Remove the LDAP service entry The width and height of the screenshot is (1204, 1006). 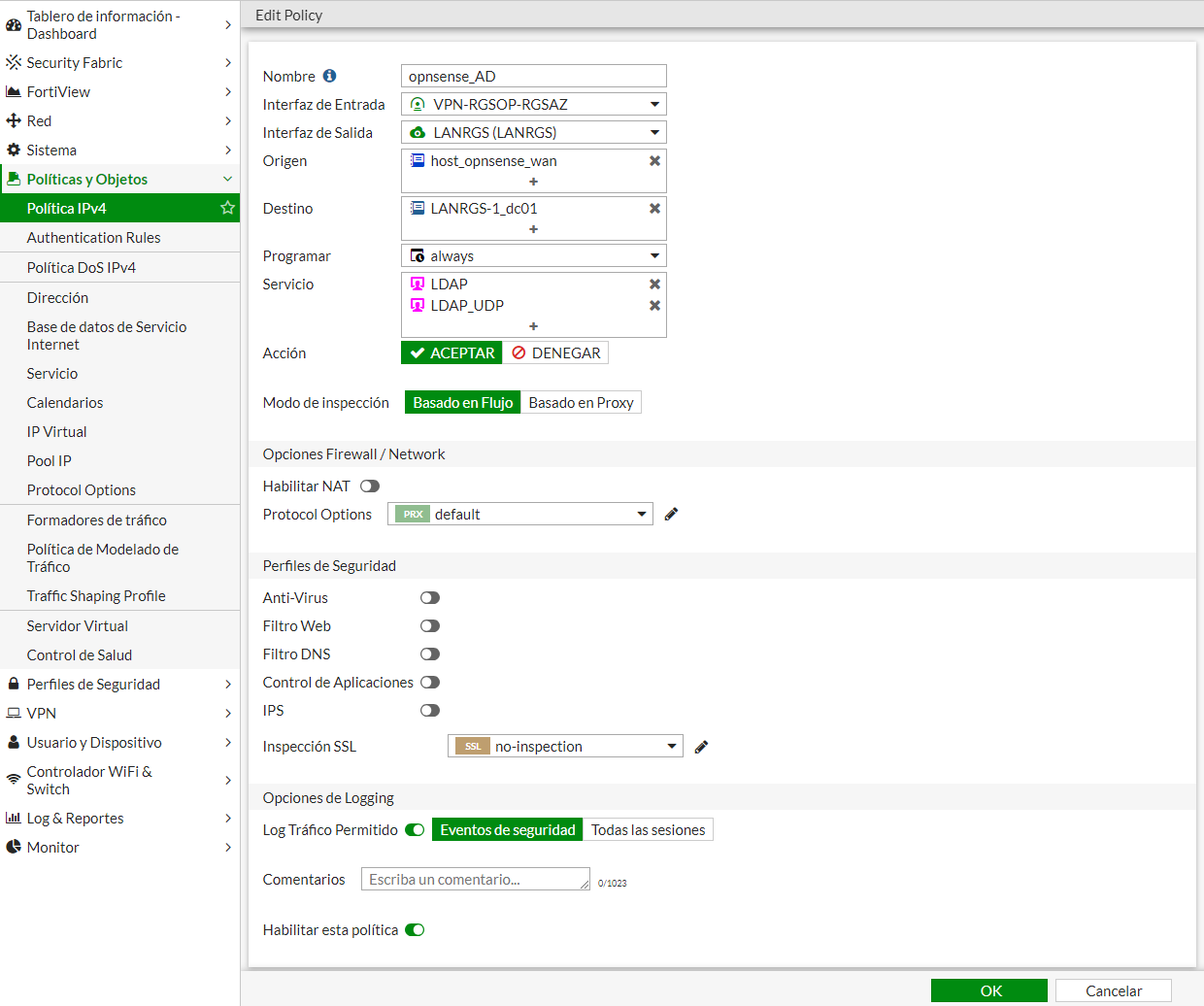tap(654, 284)
